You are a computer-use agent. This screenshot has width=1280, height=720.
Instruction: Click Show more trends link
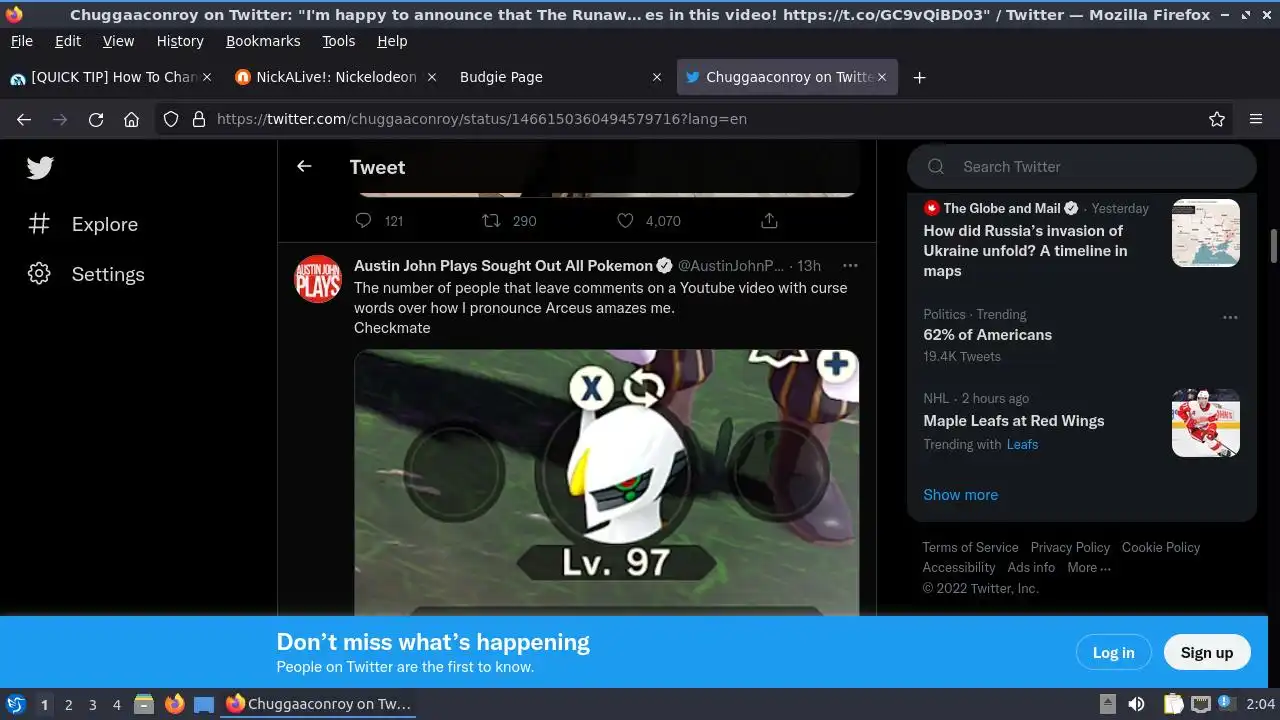click(x=960, y=494)
